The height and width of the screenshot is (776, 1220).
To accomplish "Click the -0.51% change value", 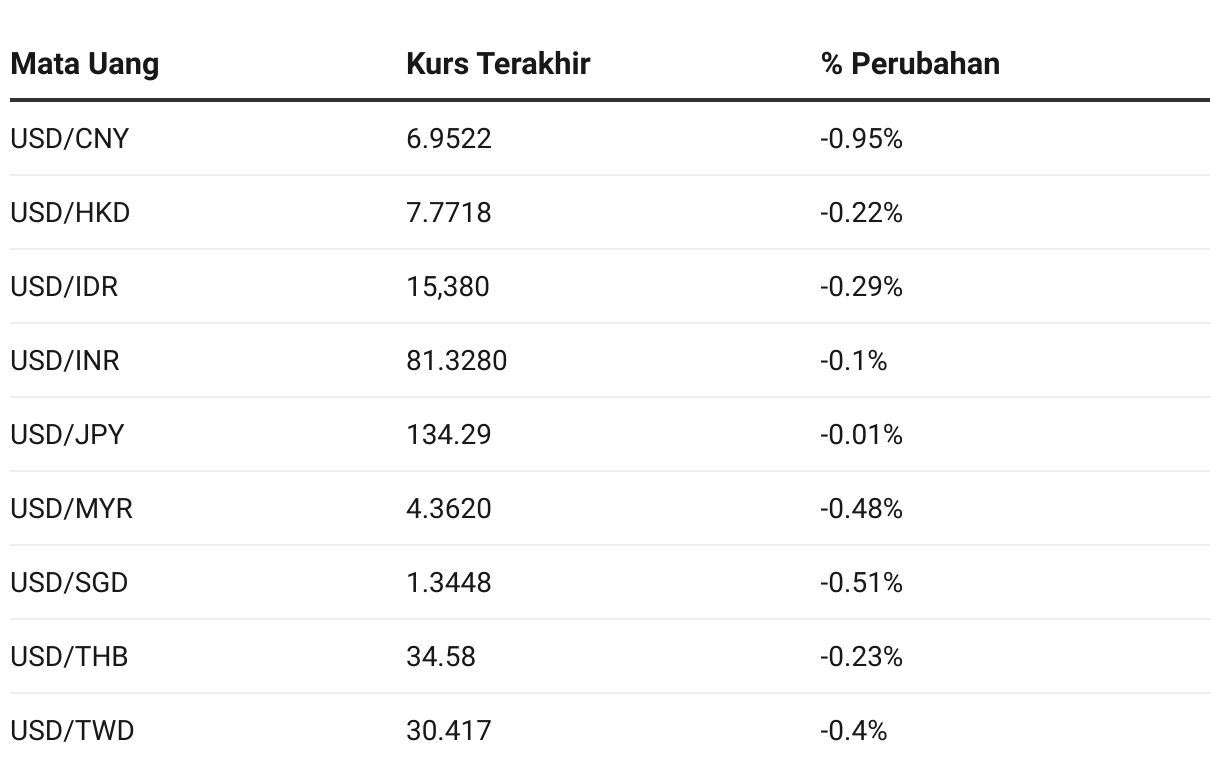I will [x=861, y=582].
